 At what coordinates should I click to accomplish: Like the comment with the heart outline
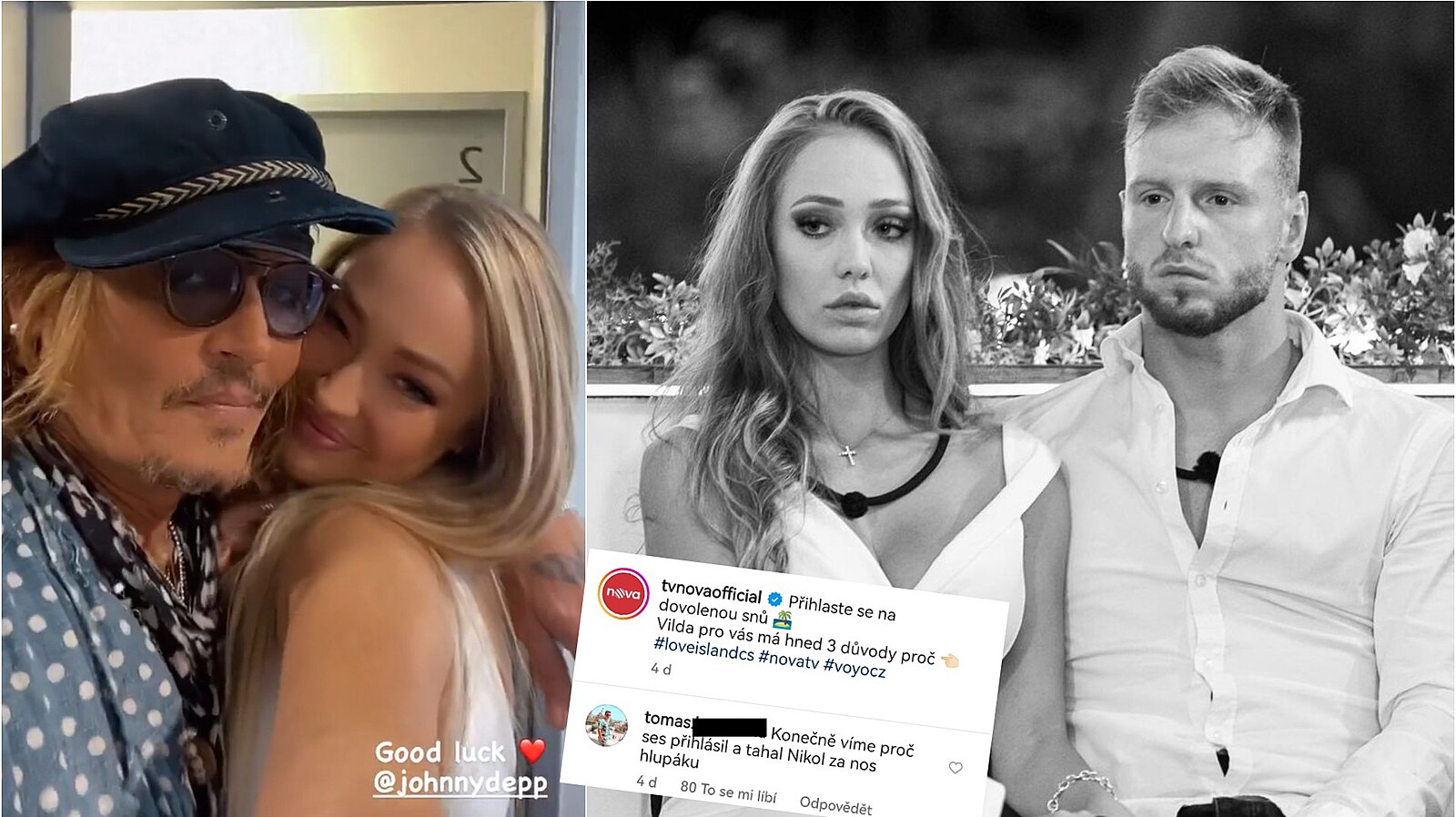click(955, 768)
